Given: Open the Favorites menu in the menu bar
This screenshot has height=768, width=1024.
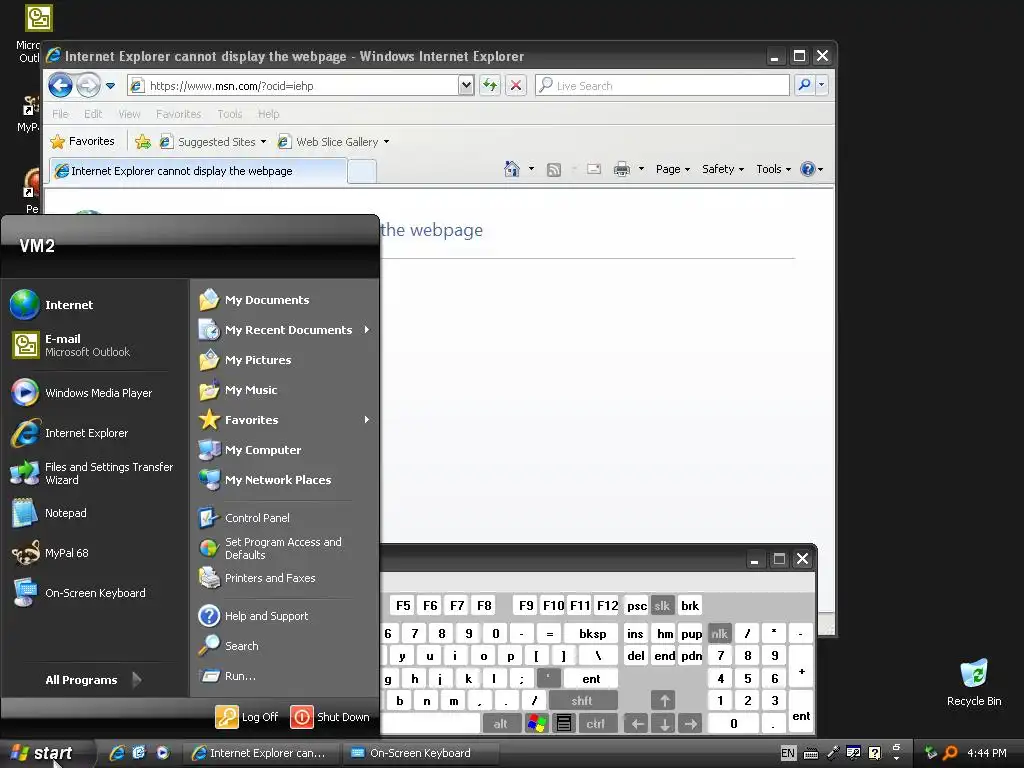Looking at the screenshot, I should click(x=178, y=114).
